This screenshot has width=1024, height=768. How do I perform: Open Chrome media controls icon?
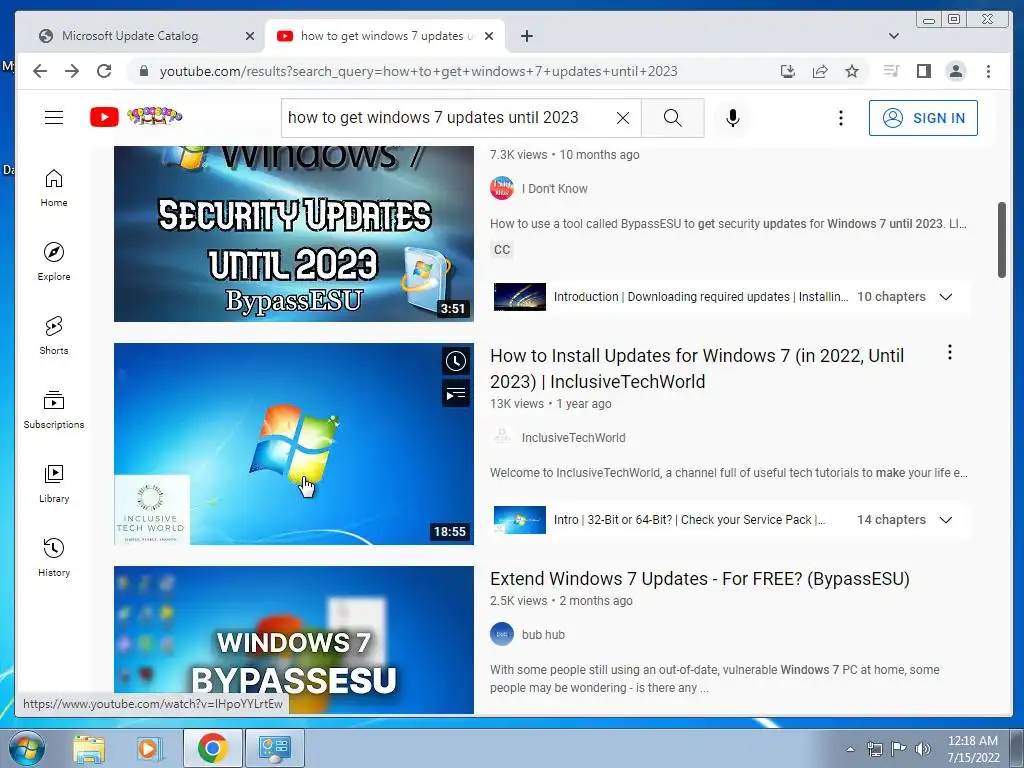pyautogui.click(x=891, y=71)
